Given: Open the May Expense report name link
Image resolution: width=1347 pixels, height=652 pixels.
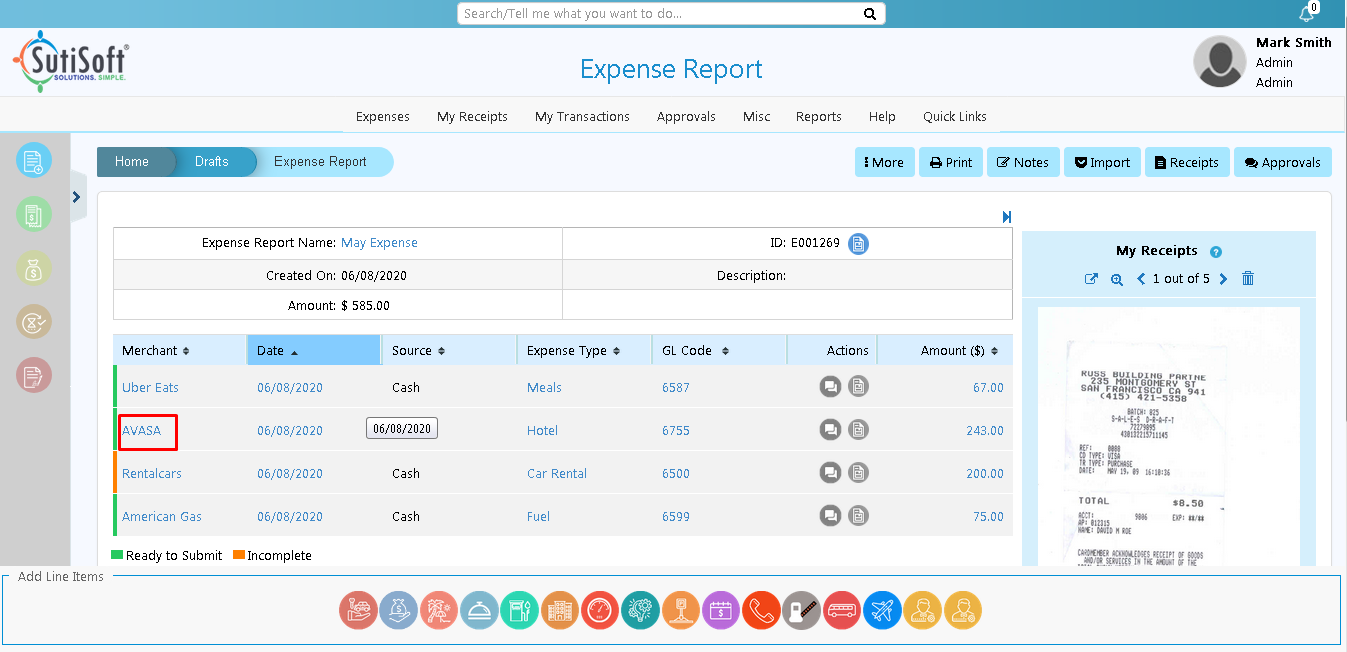Looking at the screenshot, I should tap(379, 243).
